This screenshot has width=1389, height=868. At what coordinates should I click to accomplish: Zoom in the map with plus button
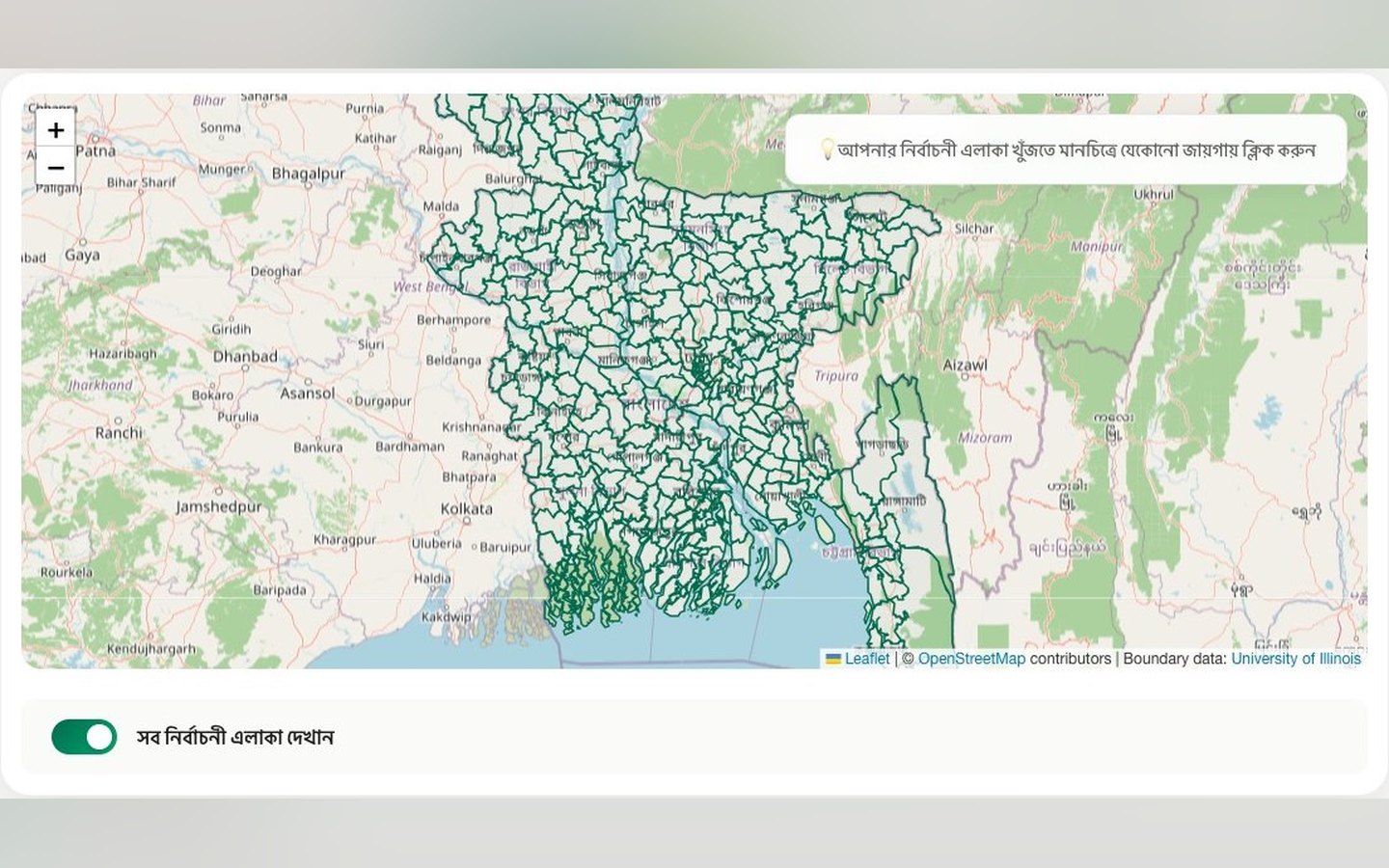[56, 129]
